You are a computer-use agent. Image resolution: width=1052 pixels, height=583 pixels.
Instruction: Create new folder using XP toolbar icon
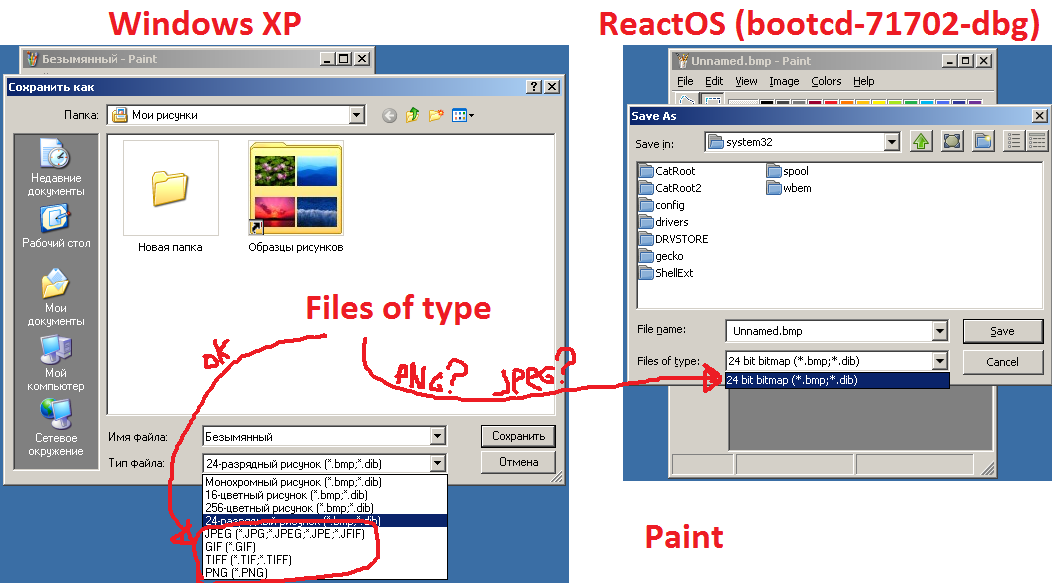[436, 116]
